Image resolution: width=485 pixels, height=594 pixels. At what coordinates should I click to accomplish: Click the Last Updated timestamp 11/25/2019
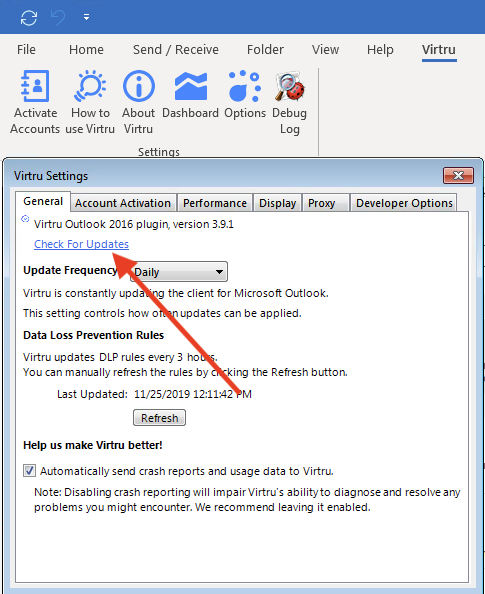(192, 394)
